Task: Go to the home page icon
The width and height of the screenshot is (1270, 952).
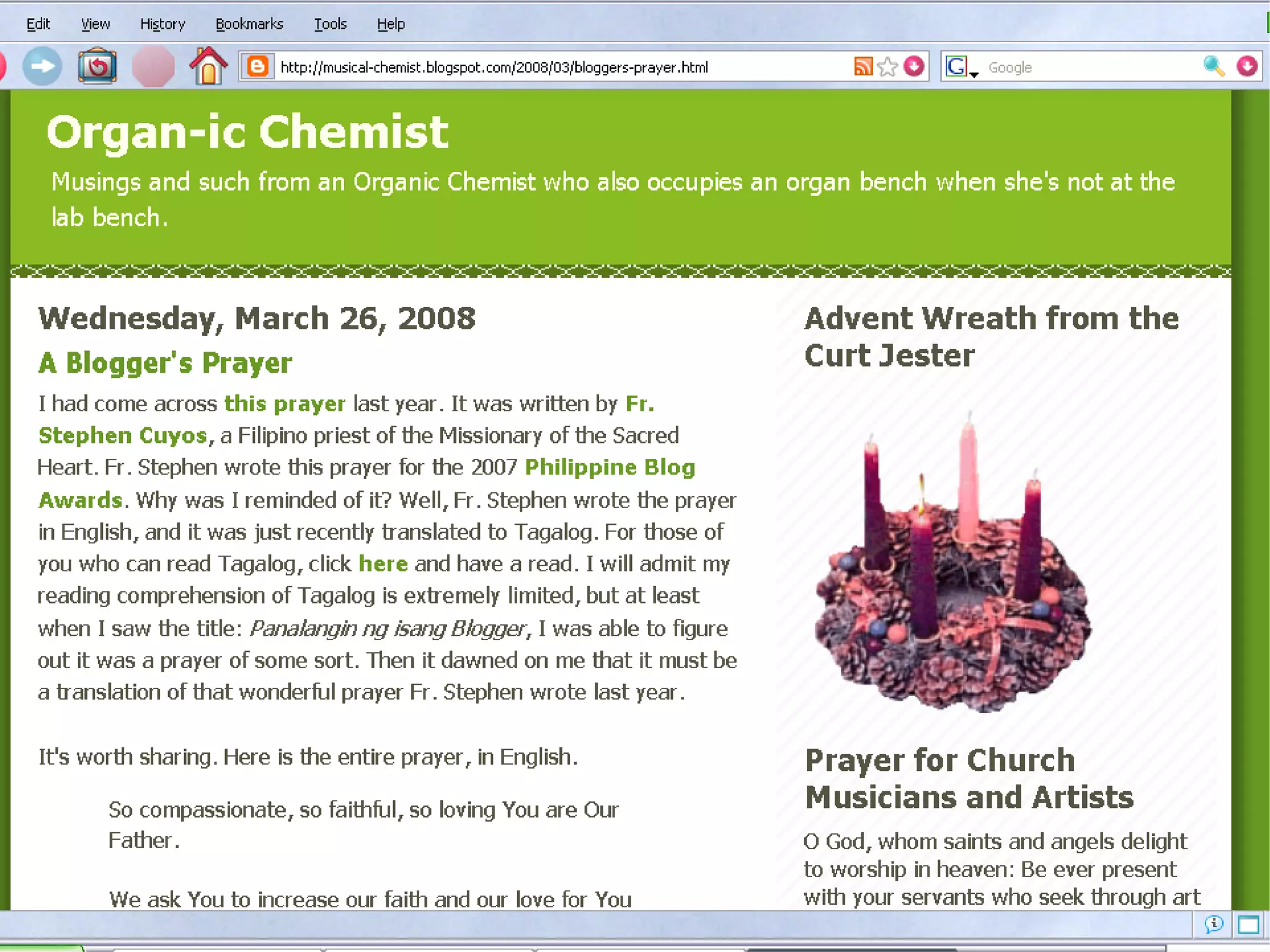Action: (x=208, y=66)
